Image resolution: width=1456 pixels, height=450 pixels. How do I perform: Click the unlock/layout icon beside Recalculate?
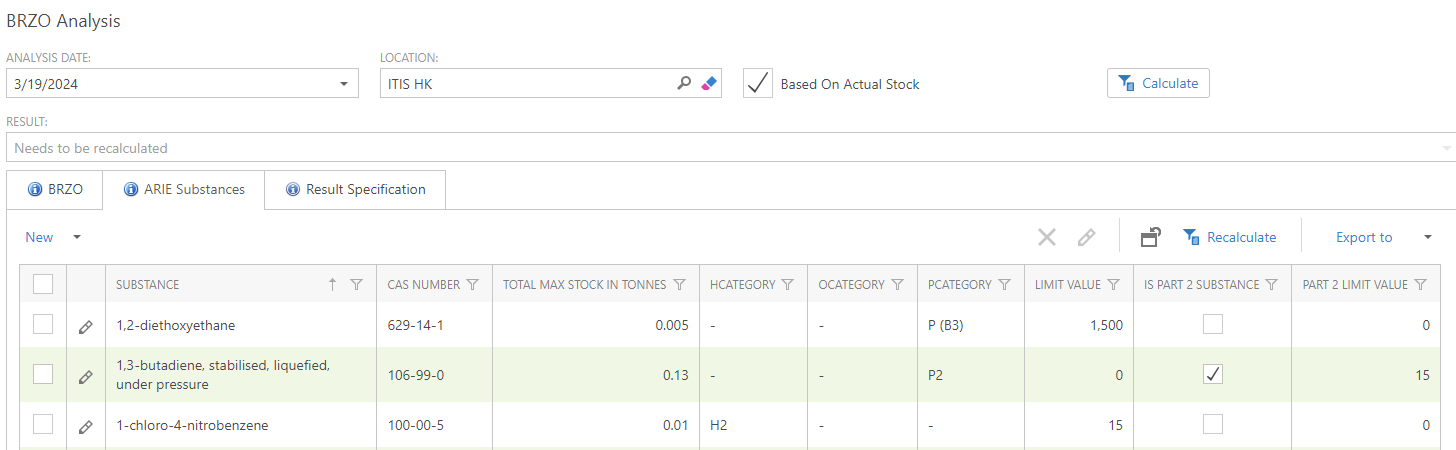tap(1151, 237)
